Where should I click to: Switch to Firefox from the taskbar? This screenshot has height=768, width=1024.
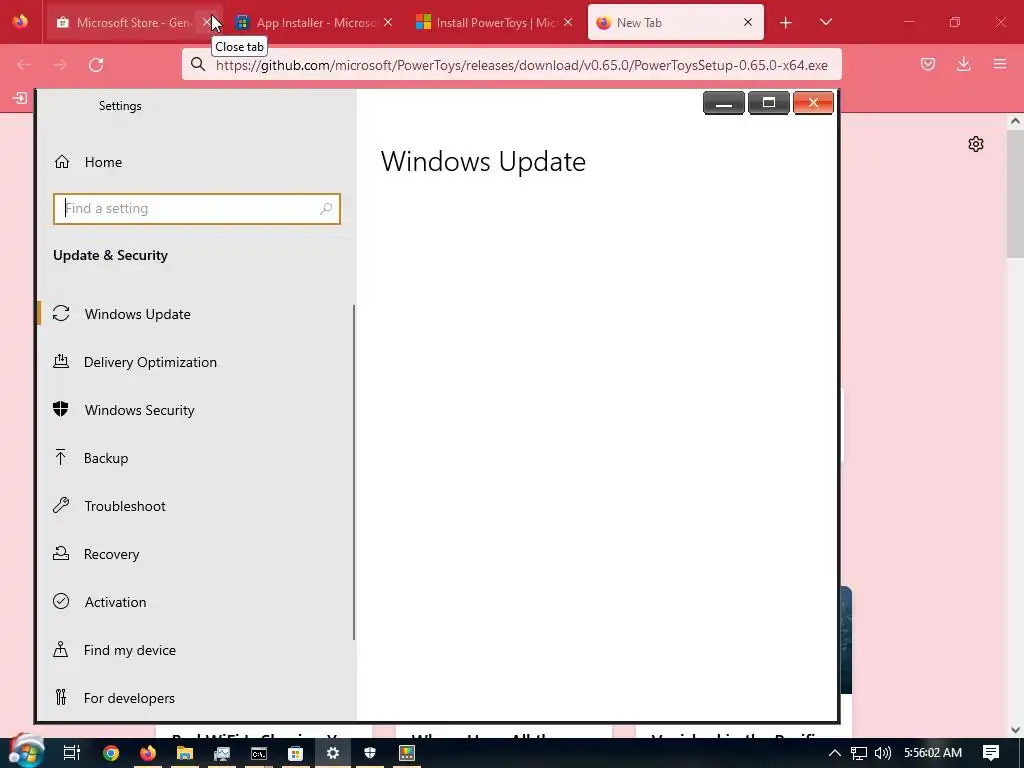coord(148,753)
